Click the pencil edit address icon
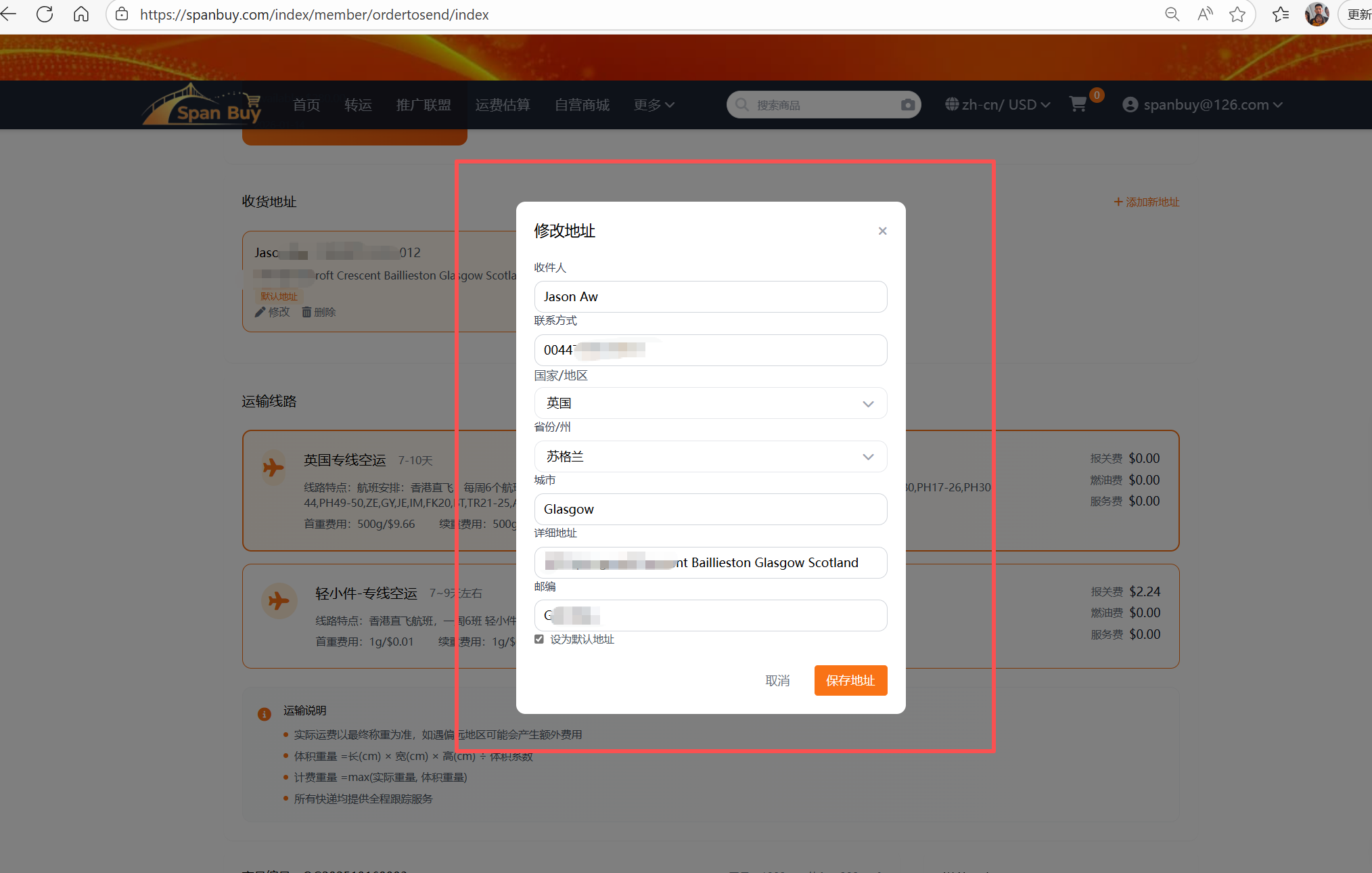1372x873 pixels. (x=260, y=312)
